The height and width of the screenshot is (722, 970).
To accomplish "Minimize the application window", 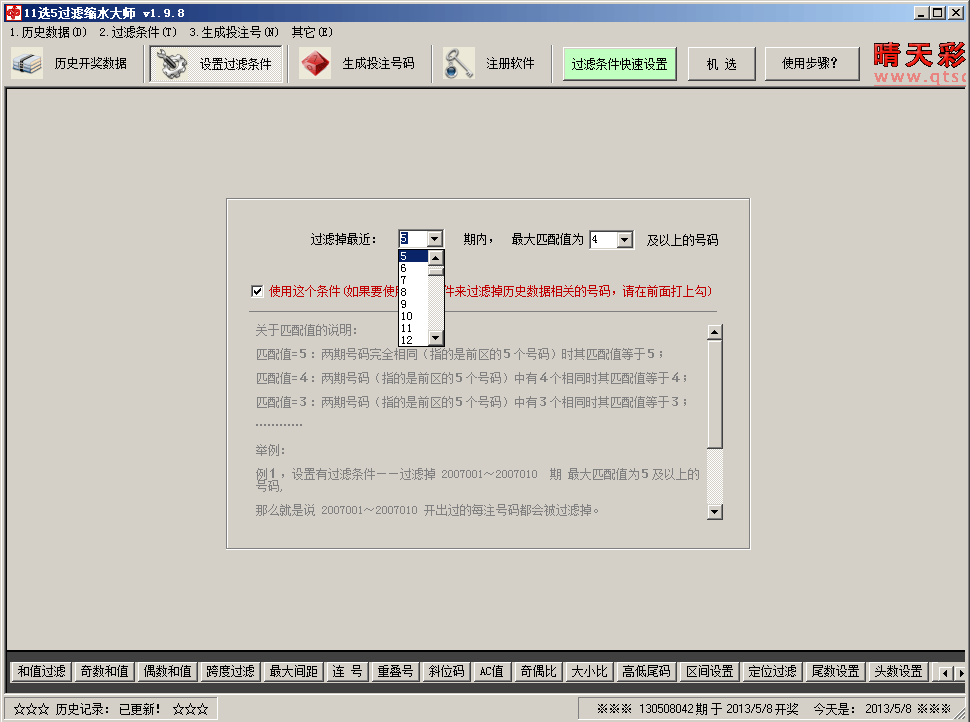I will (x=921, y=12).
